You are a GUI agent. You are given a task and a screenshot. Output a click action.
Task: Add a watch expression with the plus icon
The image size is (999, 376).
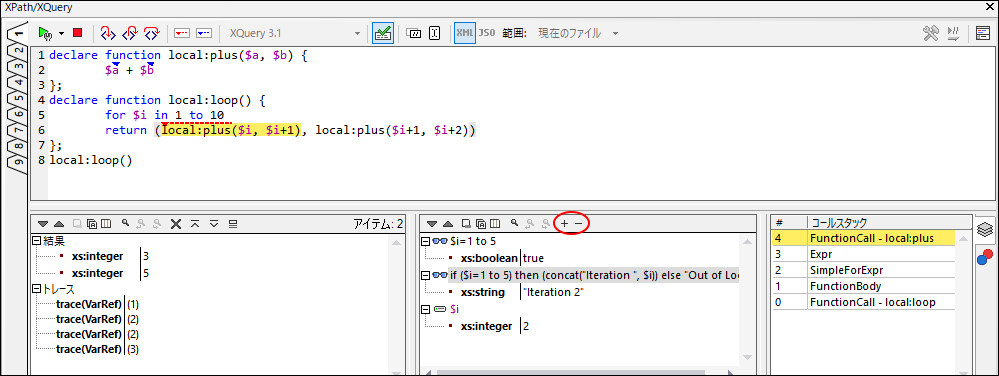click(564, 224)
